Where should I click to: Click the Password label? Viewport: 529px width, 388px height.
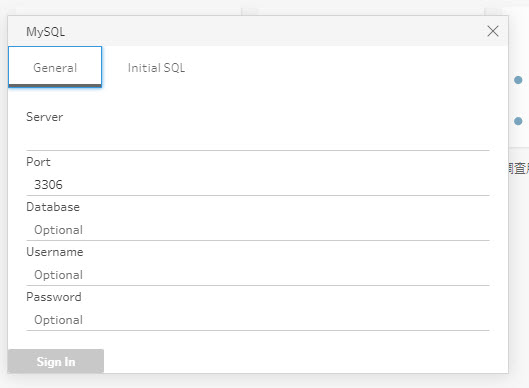click(54, 297)
